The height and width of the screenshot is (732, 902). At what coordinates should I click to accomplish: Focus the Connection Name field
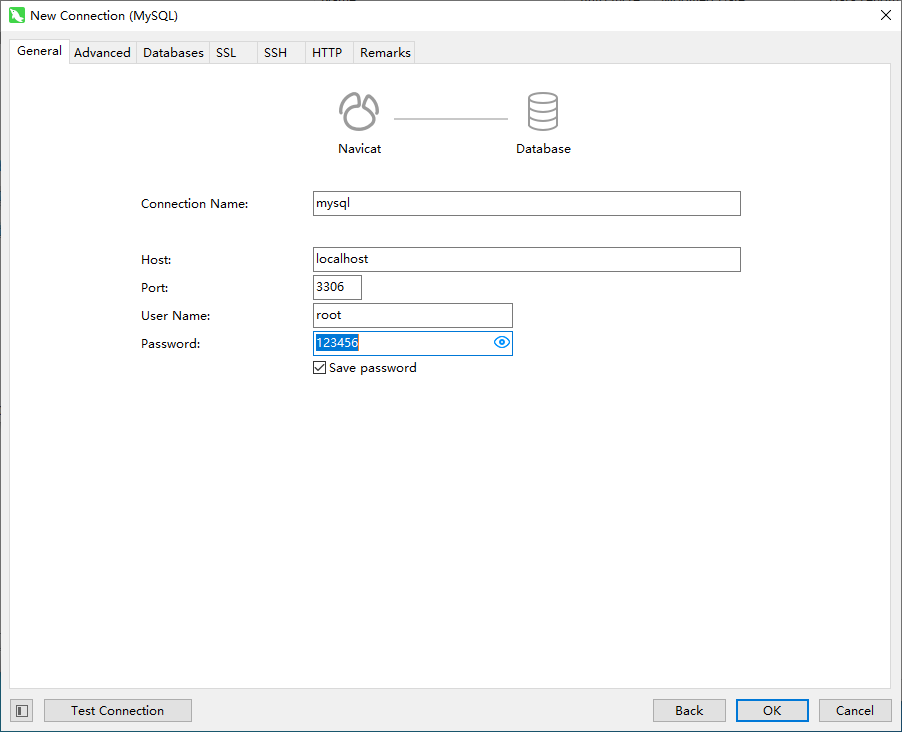(526, 204)
